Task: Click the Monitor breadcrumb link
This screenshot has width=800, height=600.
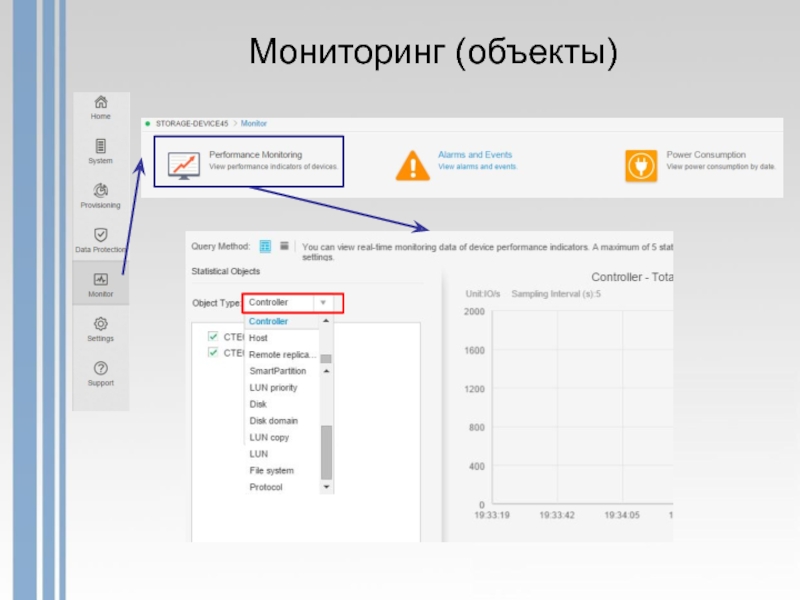Action: click(254, 123)
